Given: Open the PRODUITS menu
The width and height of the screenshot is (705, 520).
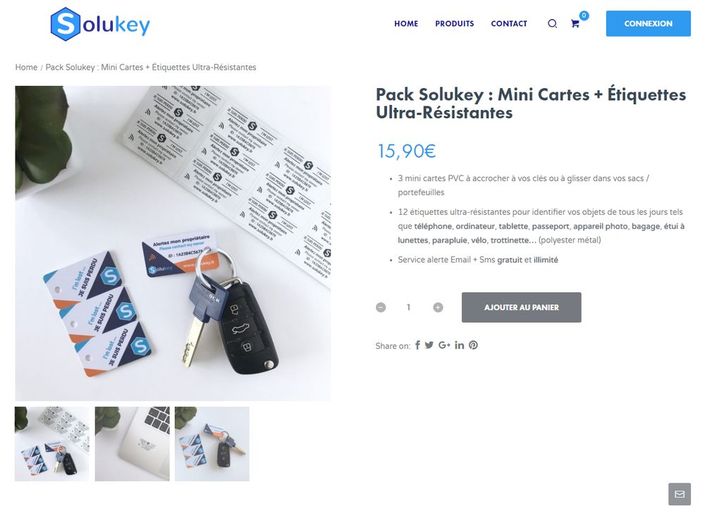Looking at the screenshot, I should [x=454, y=24].
